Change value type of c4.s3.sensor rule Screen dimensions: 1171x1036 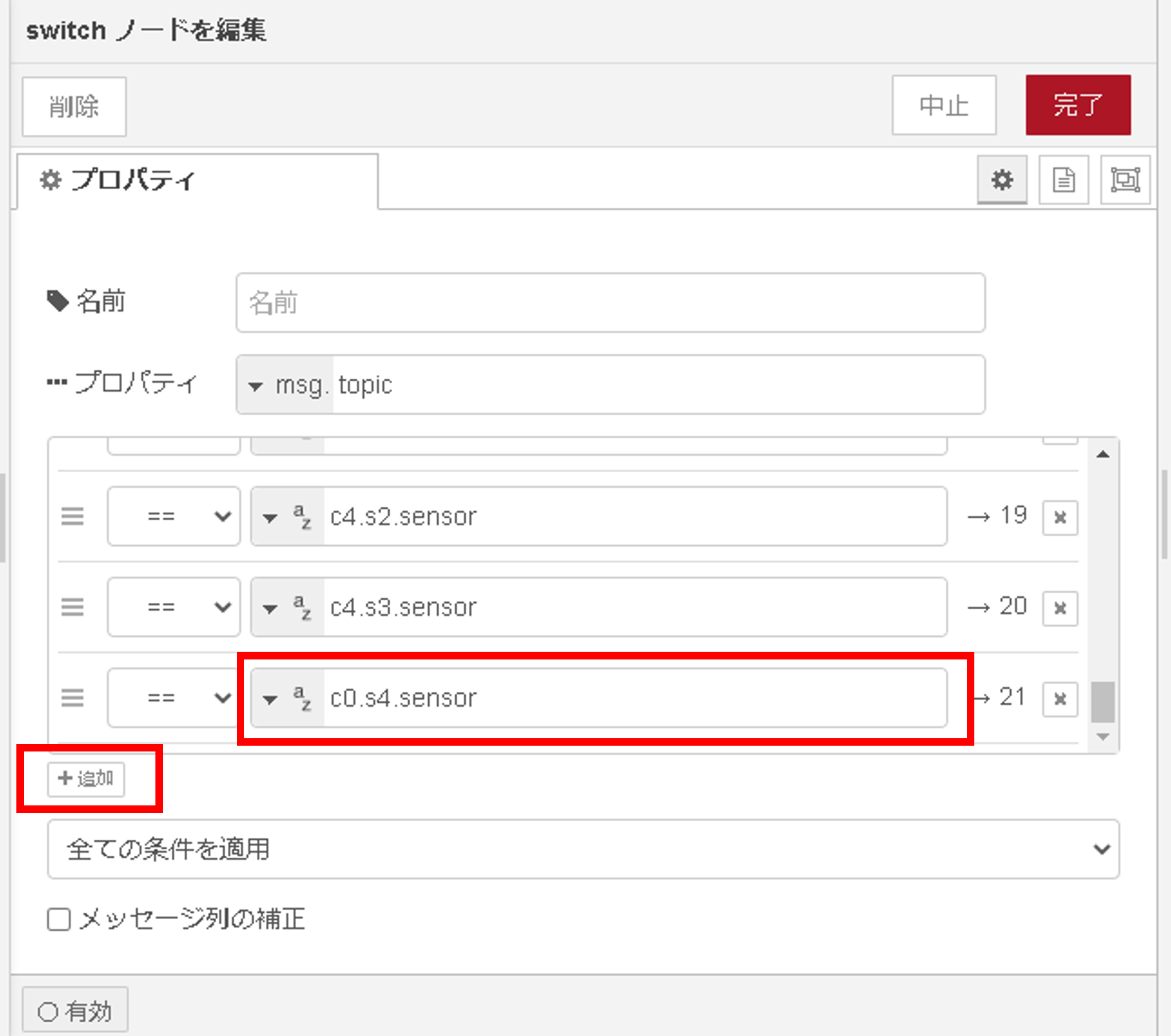pos(288,607)
